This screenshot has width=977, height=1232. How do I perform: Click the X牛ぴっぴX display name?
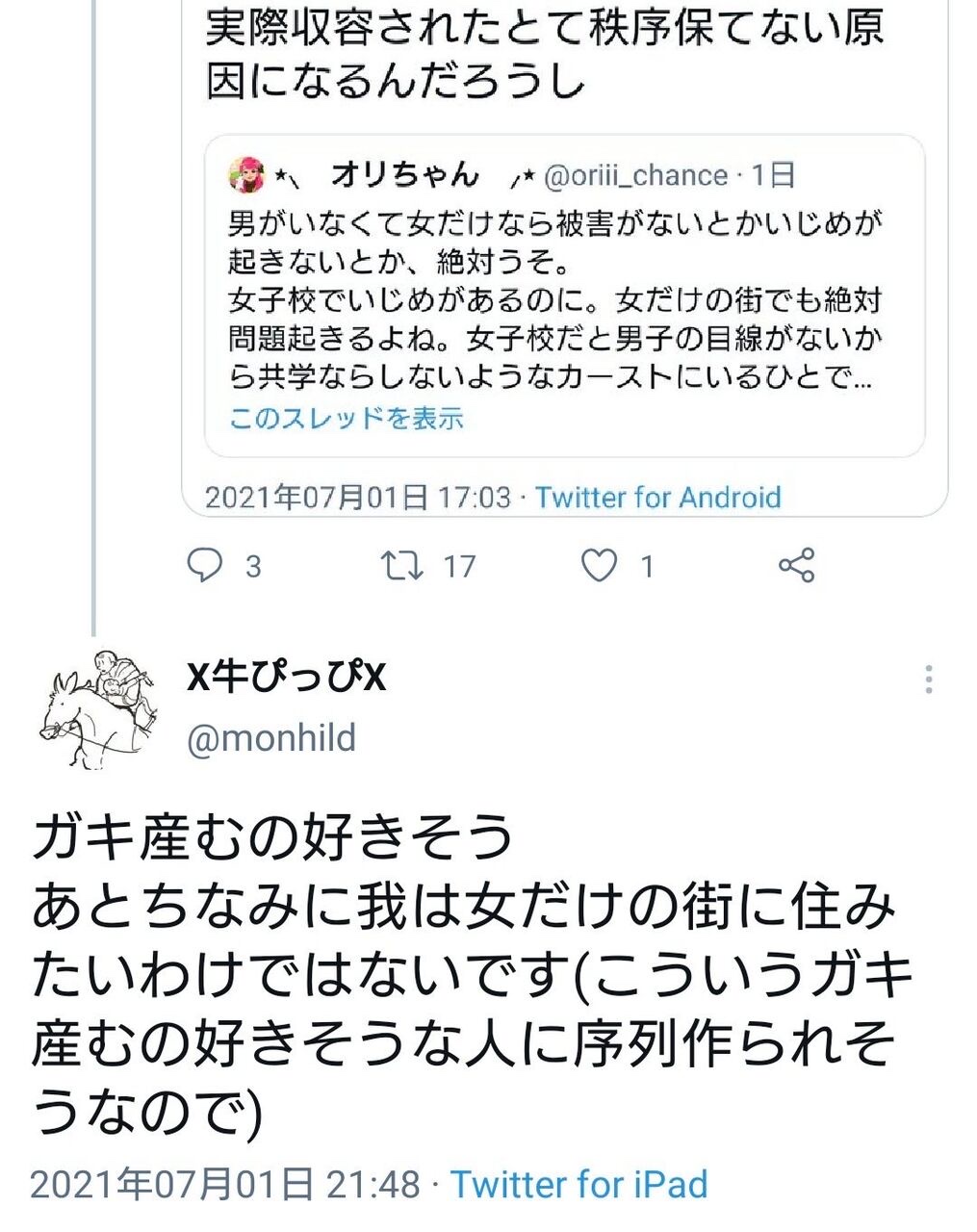286,678
